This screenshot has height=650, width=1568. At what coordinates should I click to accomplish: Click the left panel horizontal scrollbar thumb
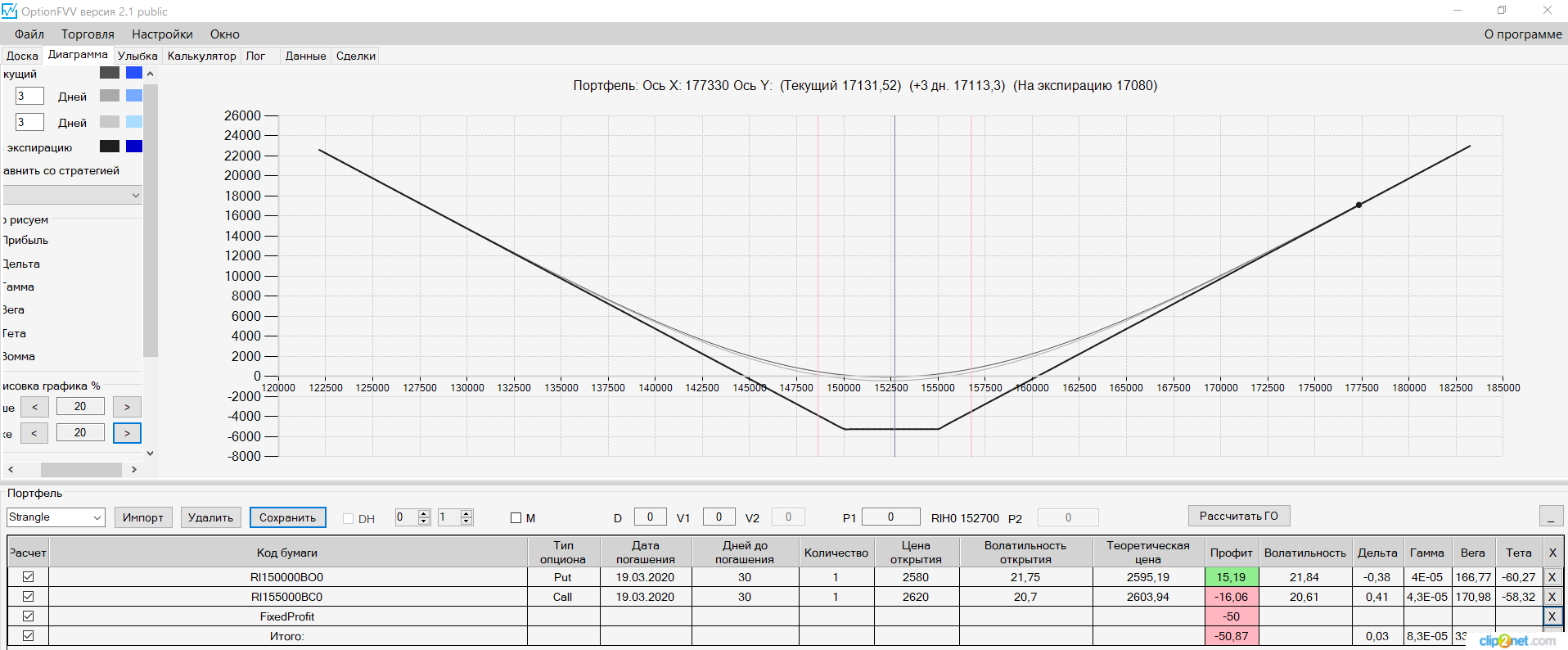(81, 470)
